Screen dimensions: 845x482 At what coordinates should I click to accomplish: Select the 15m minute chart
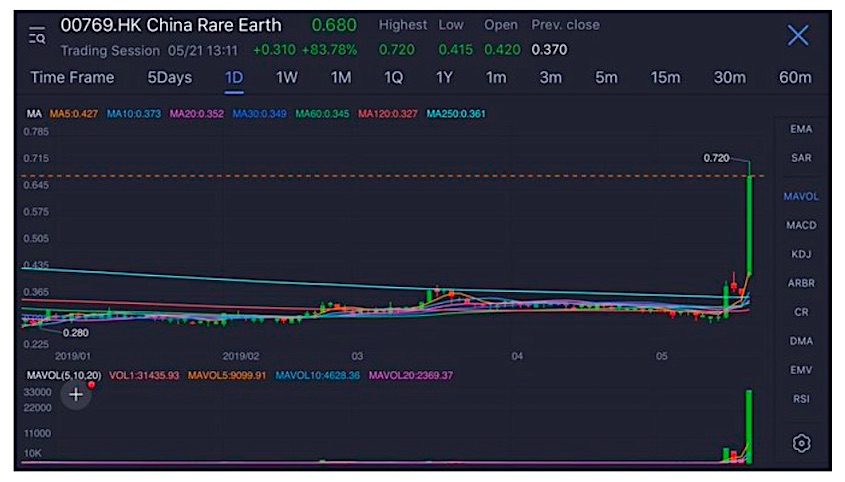coord(666,78)
